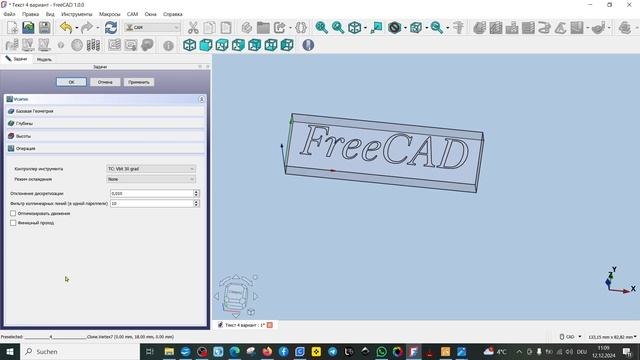
Task: Expand the Depths section
Action: (x=105, y=123)
